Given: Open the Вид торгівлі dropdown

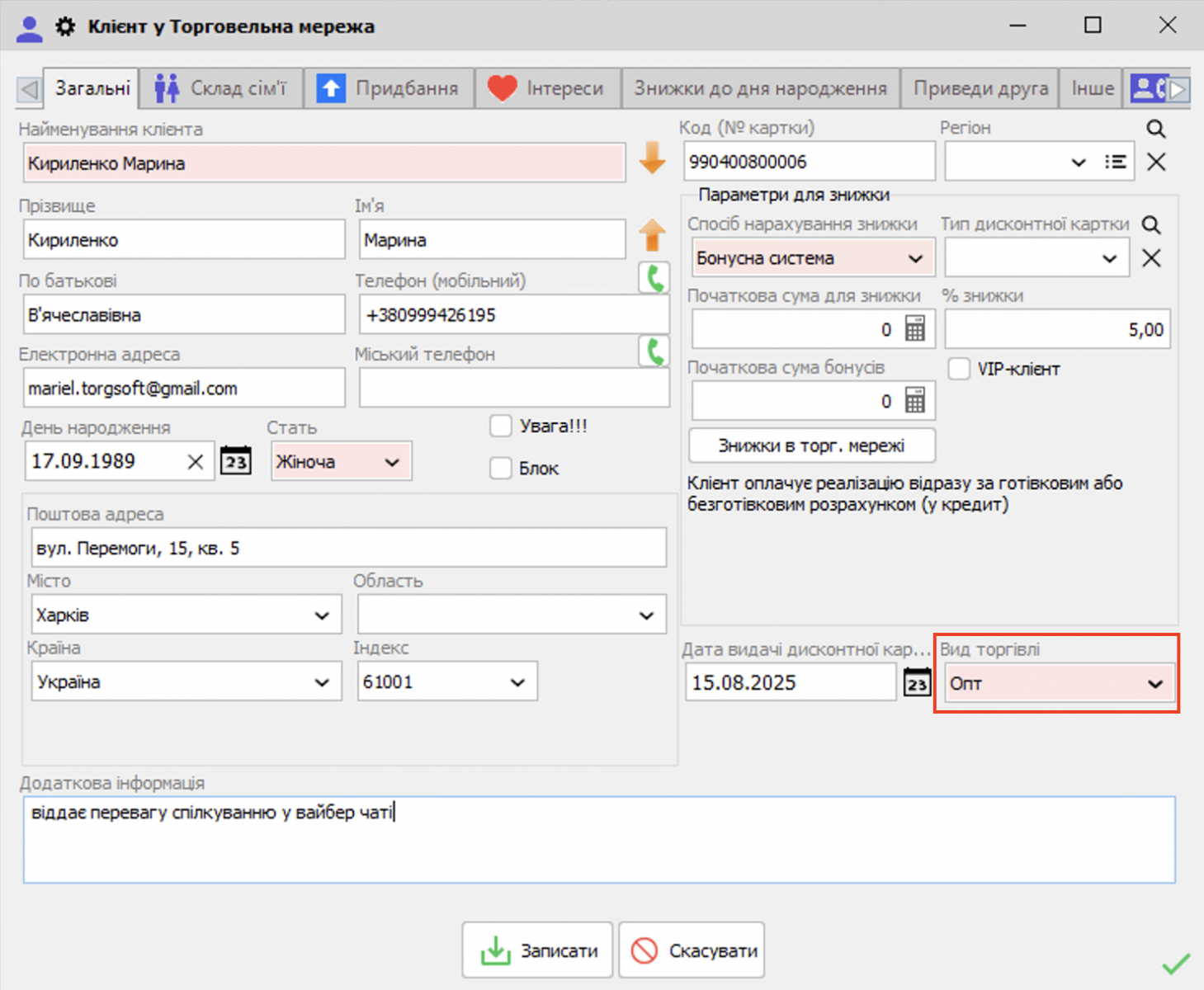Looking at the screenshot, I should click(1154, 684).
